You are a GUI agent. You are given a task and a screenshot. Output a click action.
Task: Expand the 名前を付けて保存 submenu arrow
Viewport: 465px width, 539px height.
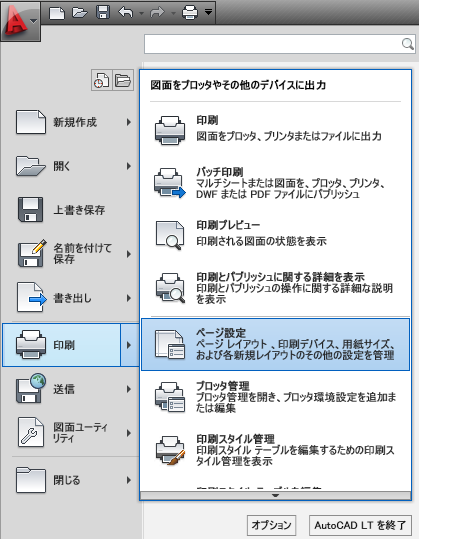point(129,254)
